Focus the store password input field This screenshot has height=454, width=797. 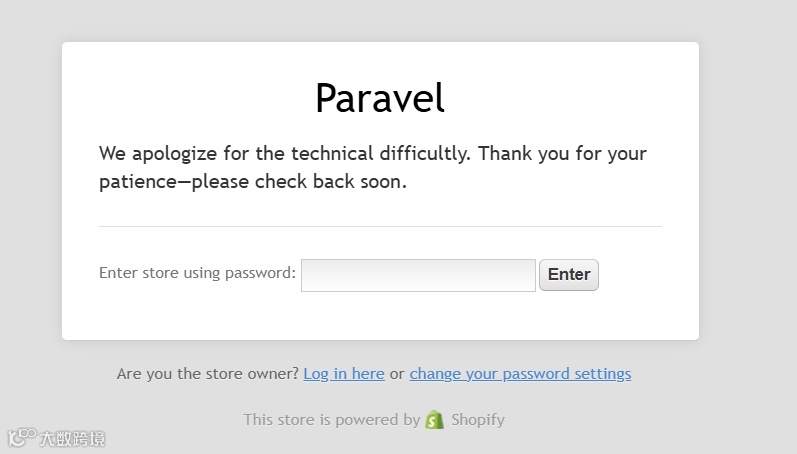[418, 275]
